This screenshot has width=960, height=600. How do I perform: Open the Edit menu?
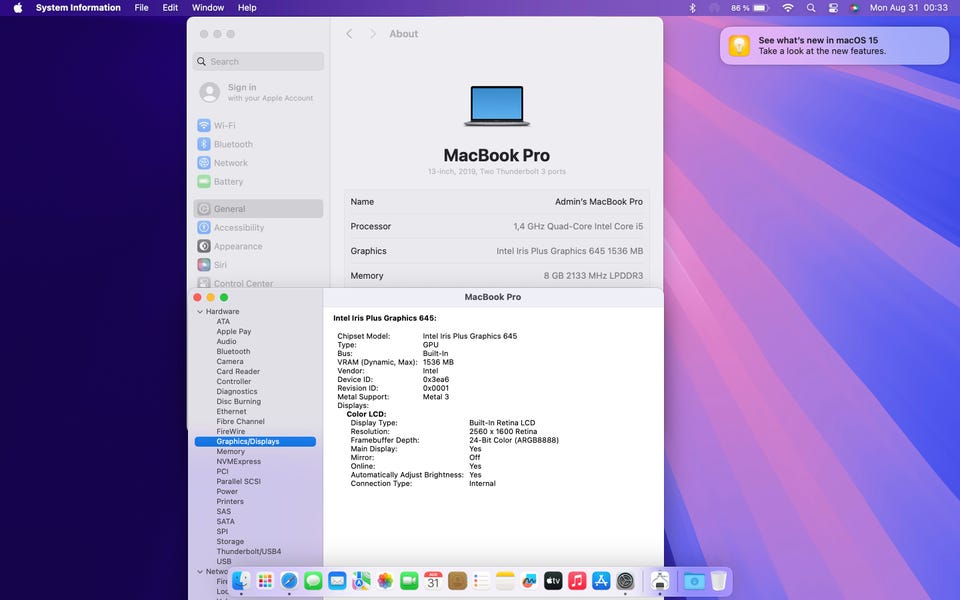(x=170, y=8)
